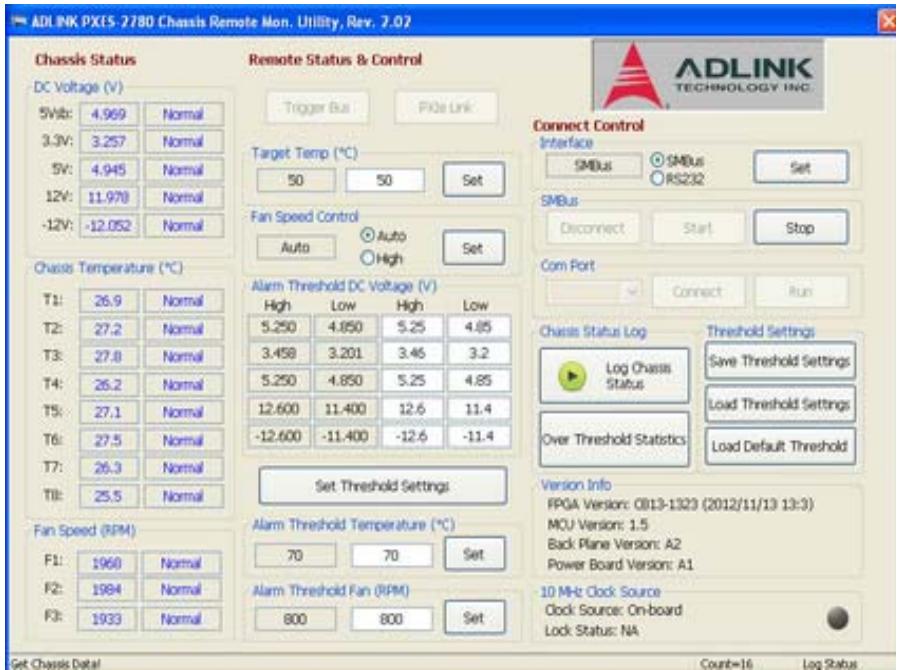This screenshot has width=898, height=670.
Task: Select the SMBus interface radio button
Action: (657, 160)
